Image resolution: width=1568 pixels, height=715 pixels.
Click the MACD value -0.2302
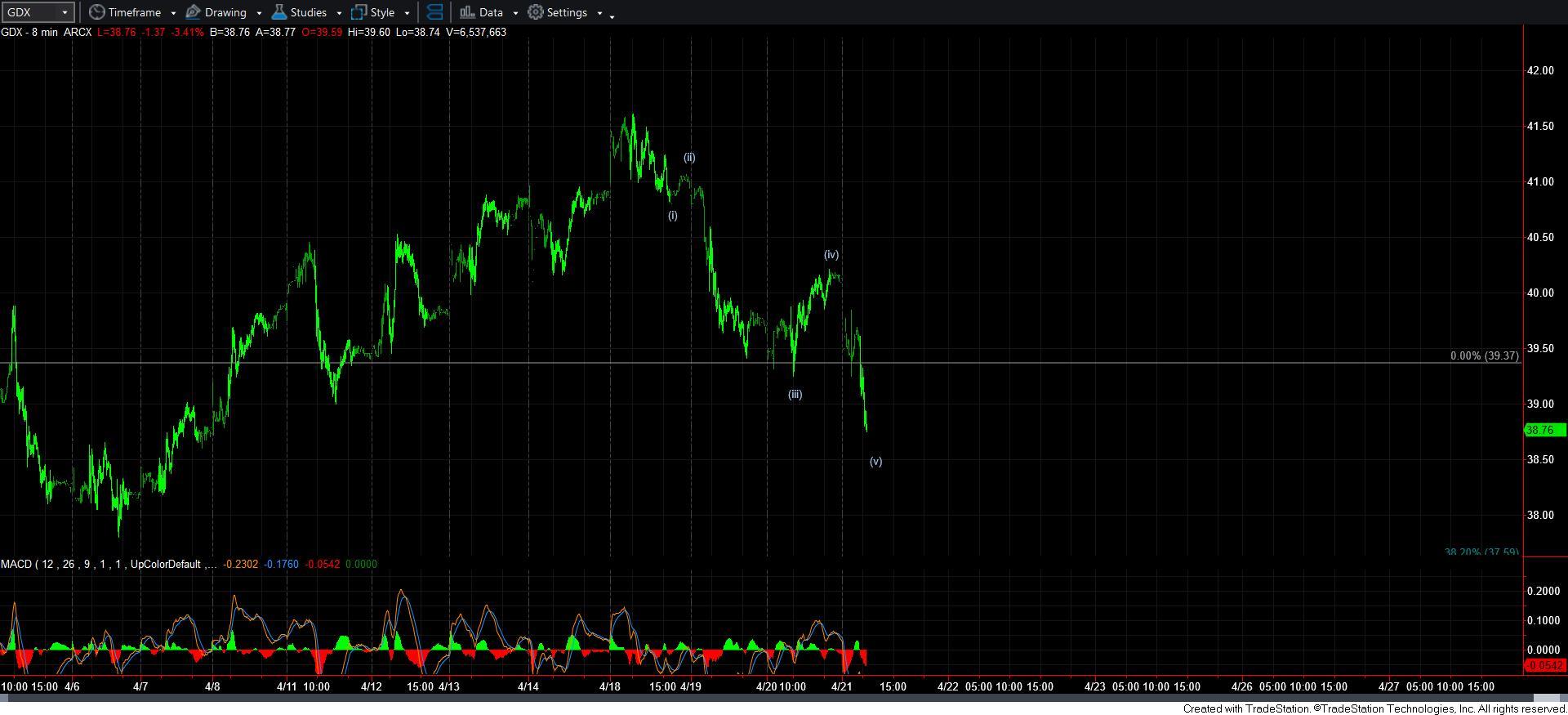click(240, 564)
